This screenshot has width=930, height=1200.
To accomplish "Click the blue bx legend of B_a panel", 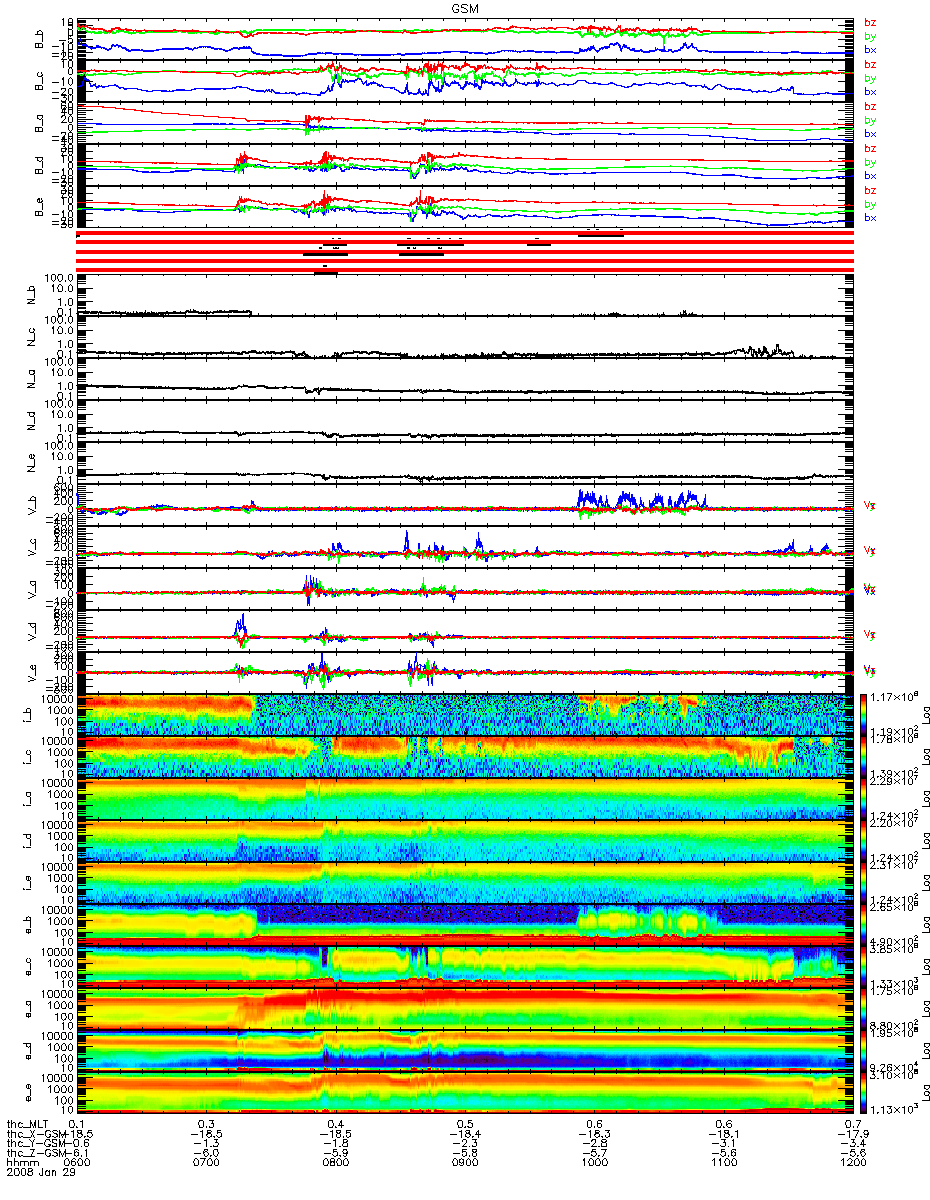I will [870, 133].
